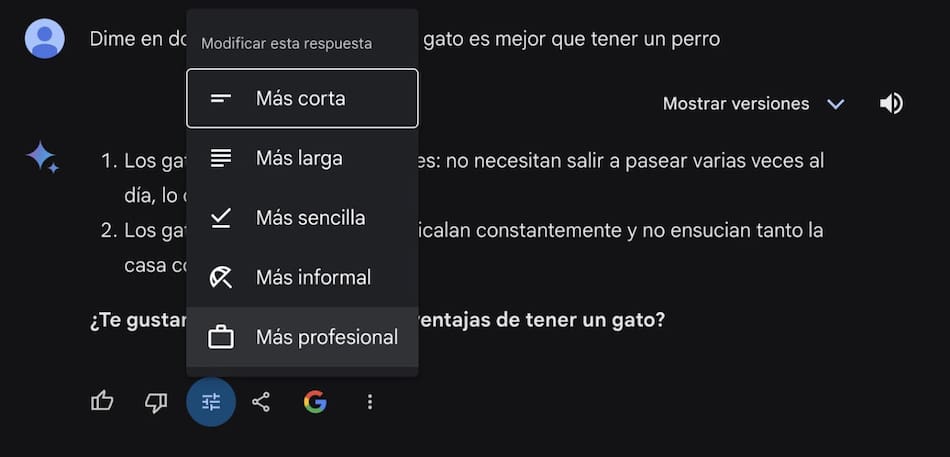
Task: Click the thumbs down icon
Action: coord(156,402)
